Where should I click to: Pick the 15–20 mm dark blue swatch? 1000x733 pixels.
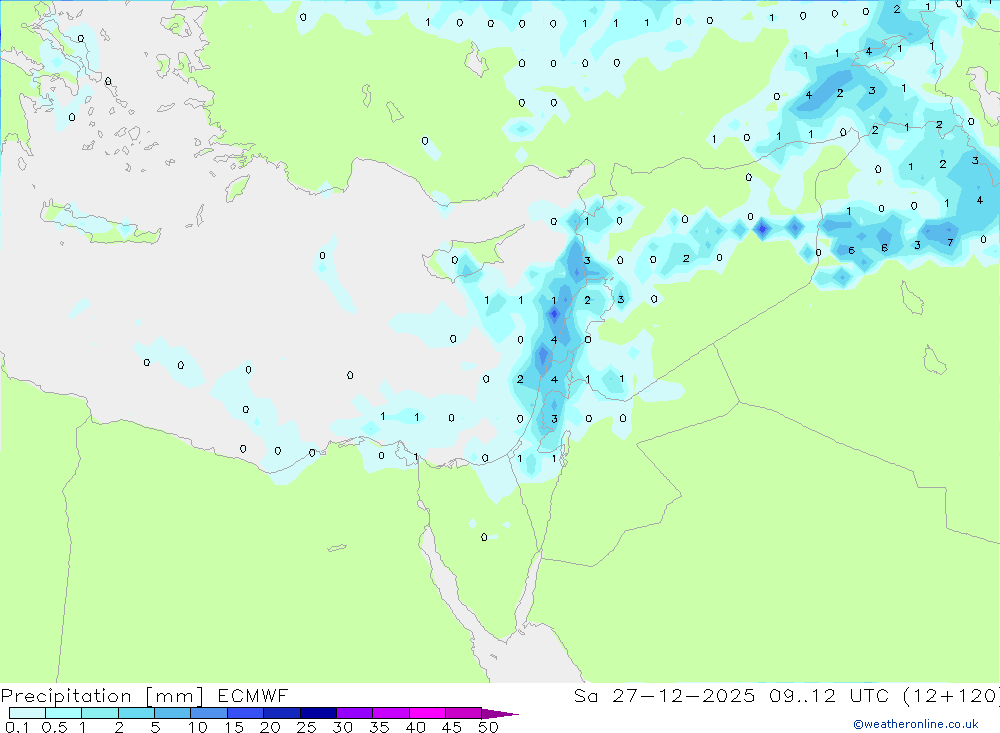pos(245,713)
